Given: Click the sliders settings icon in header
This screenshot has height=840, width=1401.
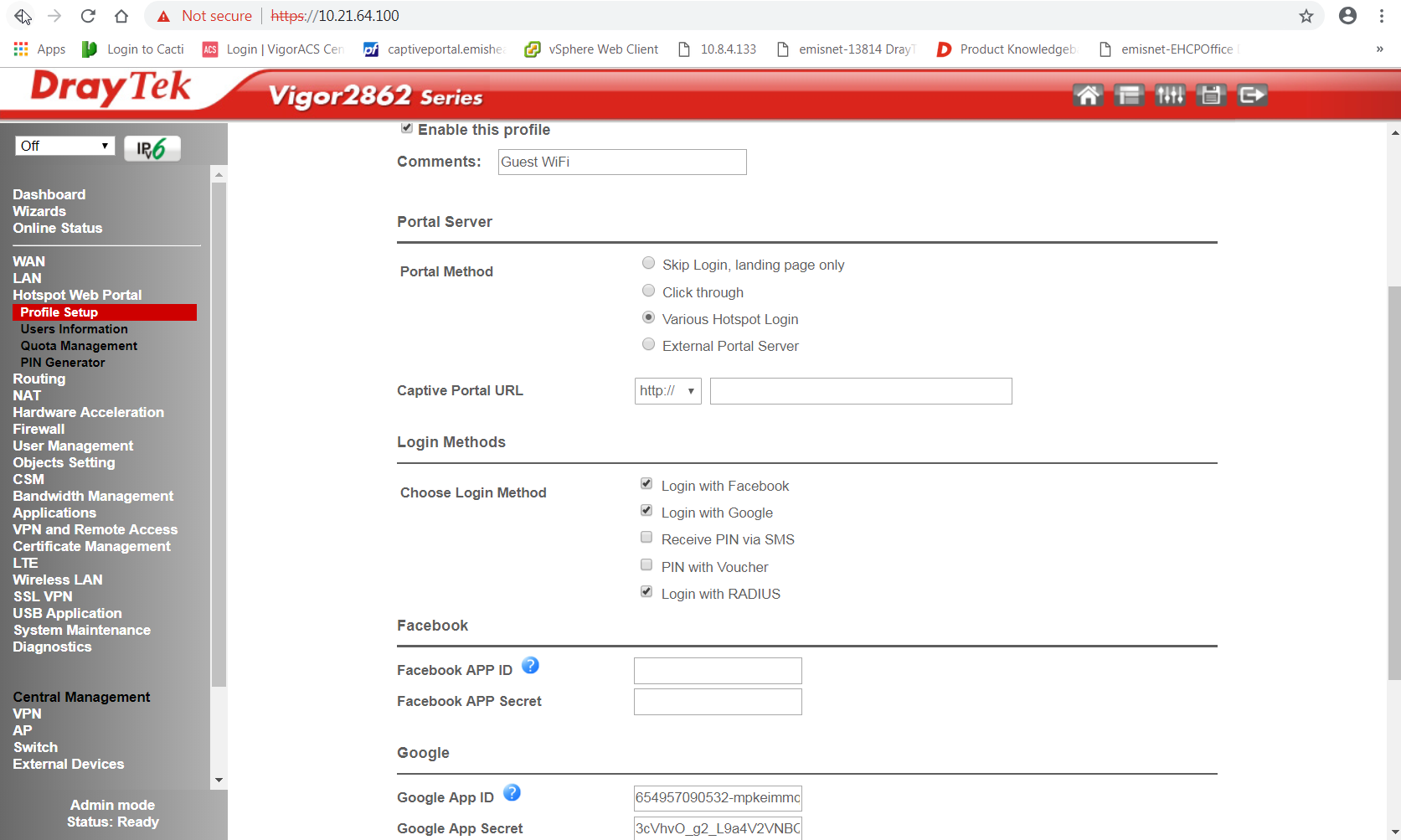Looking at the screenshot, I should (x=1169, y=95).
